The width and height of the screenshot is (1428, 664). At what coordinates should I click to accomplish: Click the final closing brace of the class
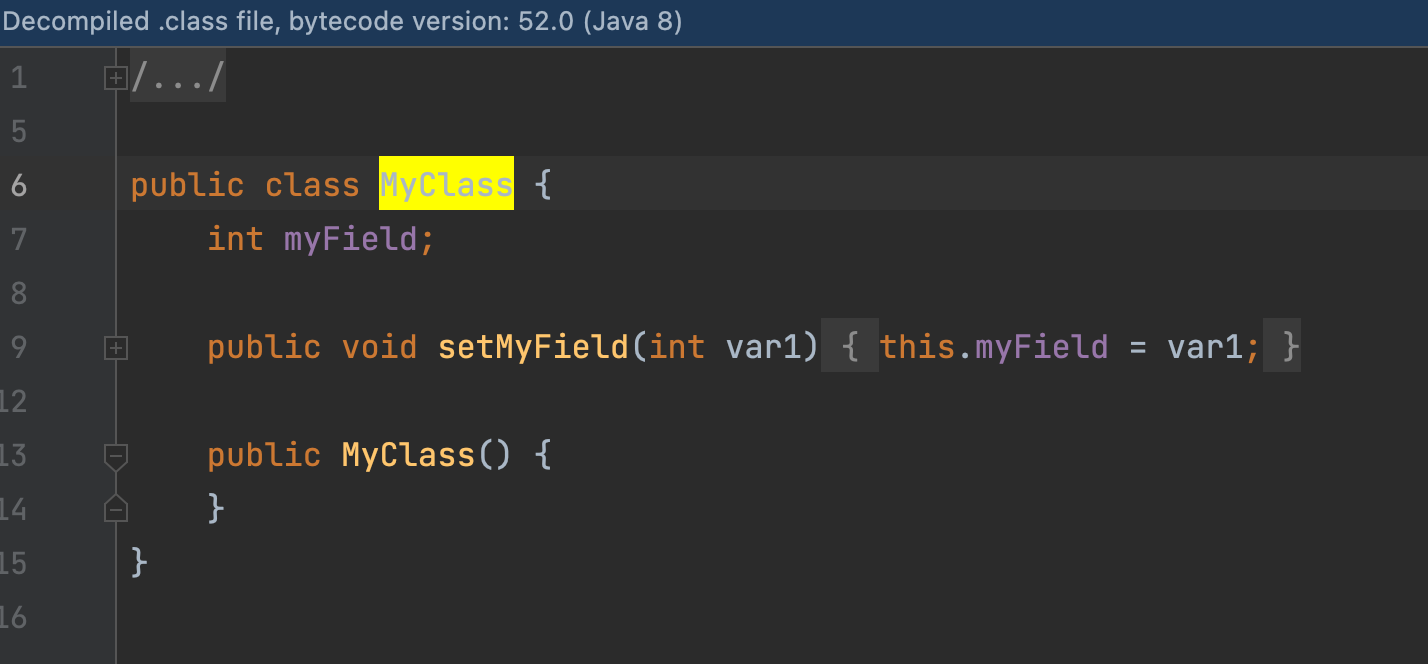click(x=139, y=563)
